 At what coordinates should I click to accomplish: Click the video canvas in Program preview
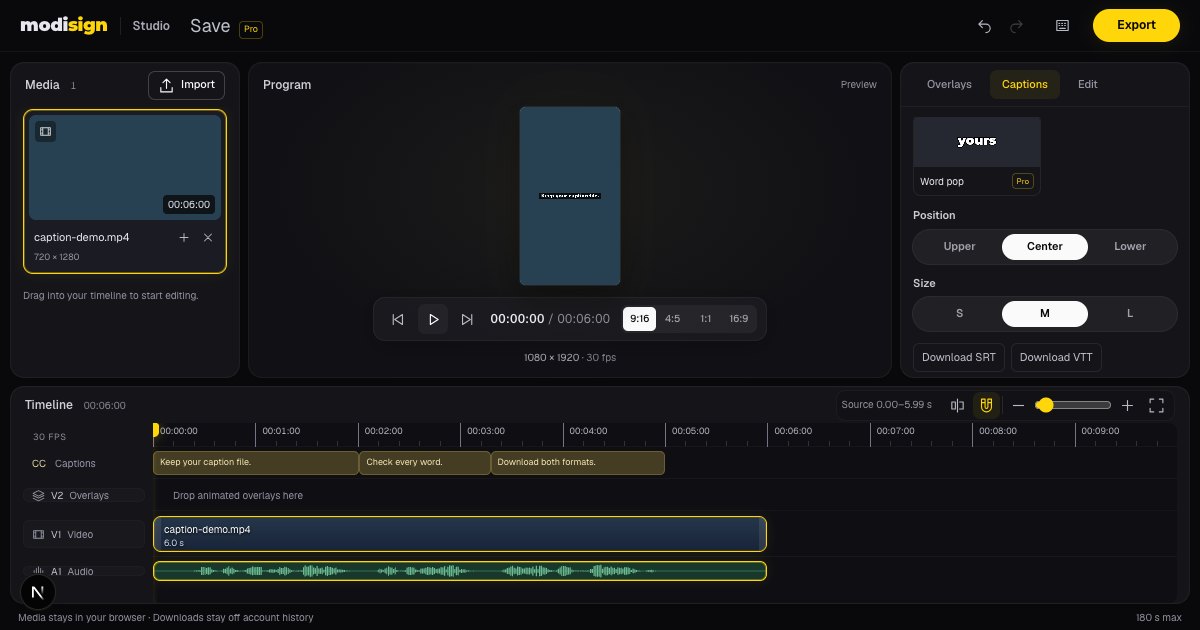click(x=570, y=196)
